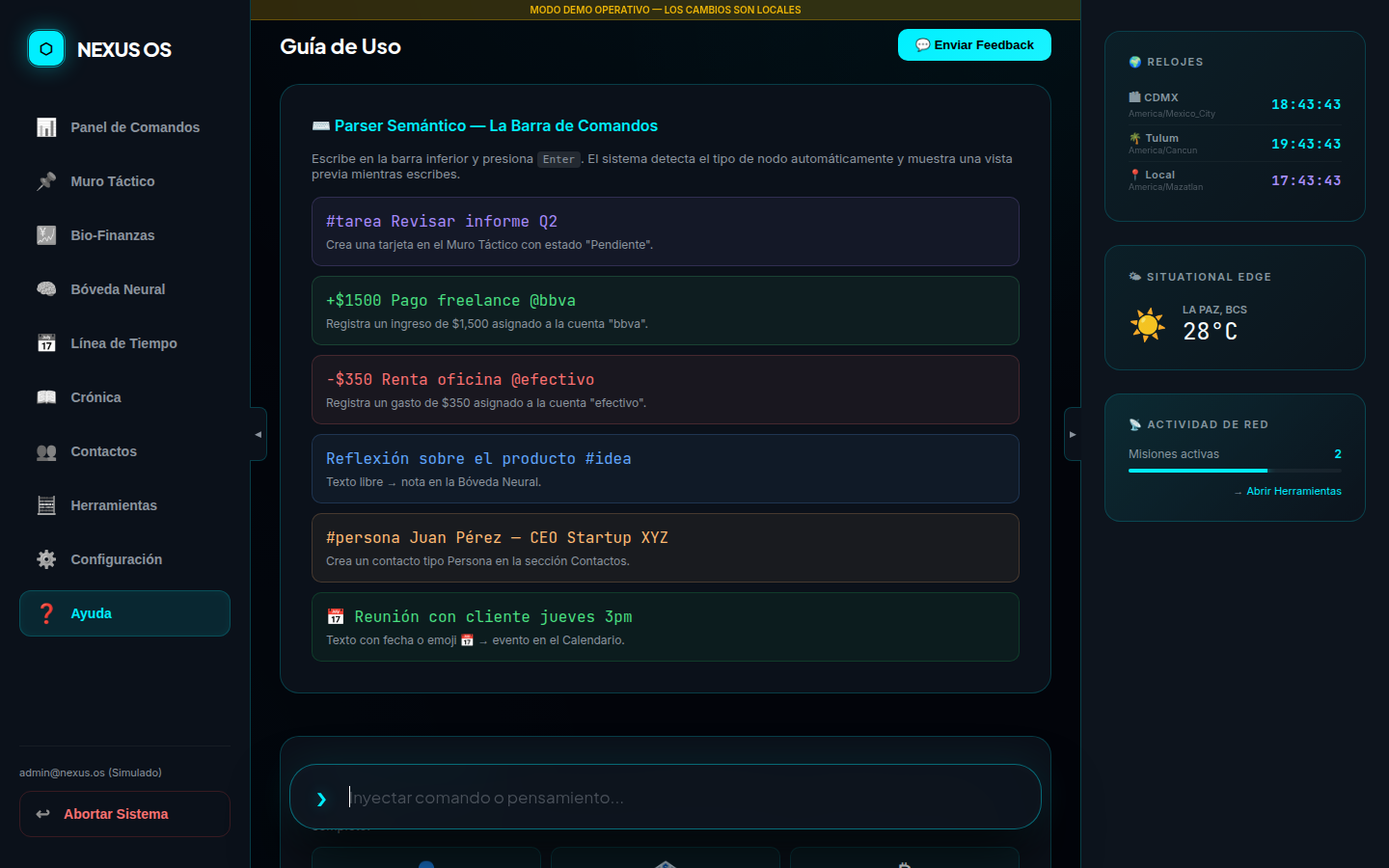Collapse the right widgets panel arrow
1389x868 pixels.
tap(1073, 434)
